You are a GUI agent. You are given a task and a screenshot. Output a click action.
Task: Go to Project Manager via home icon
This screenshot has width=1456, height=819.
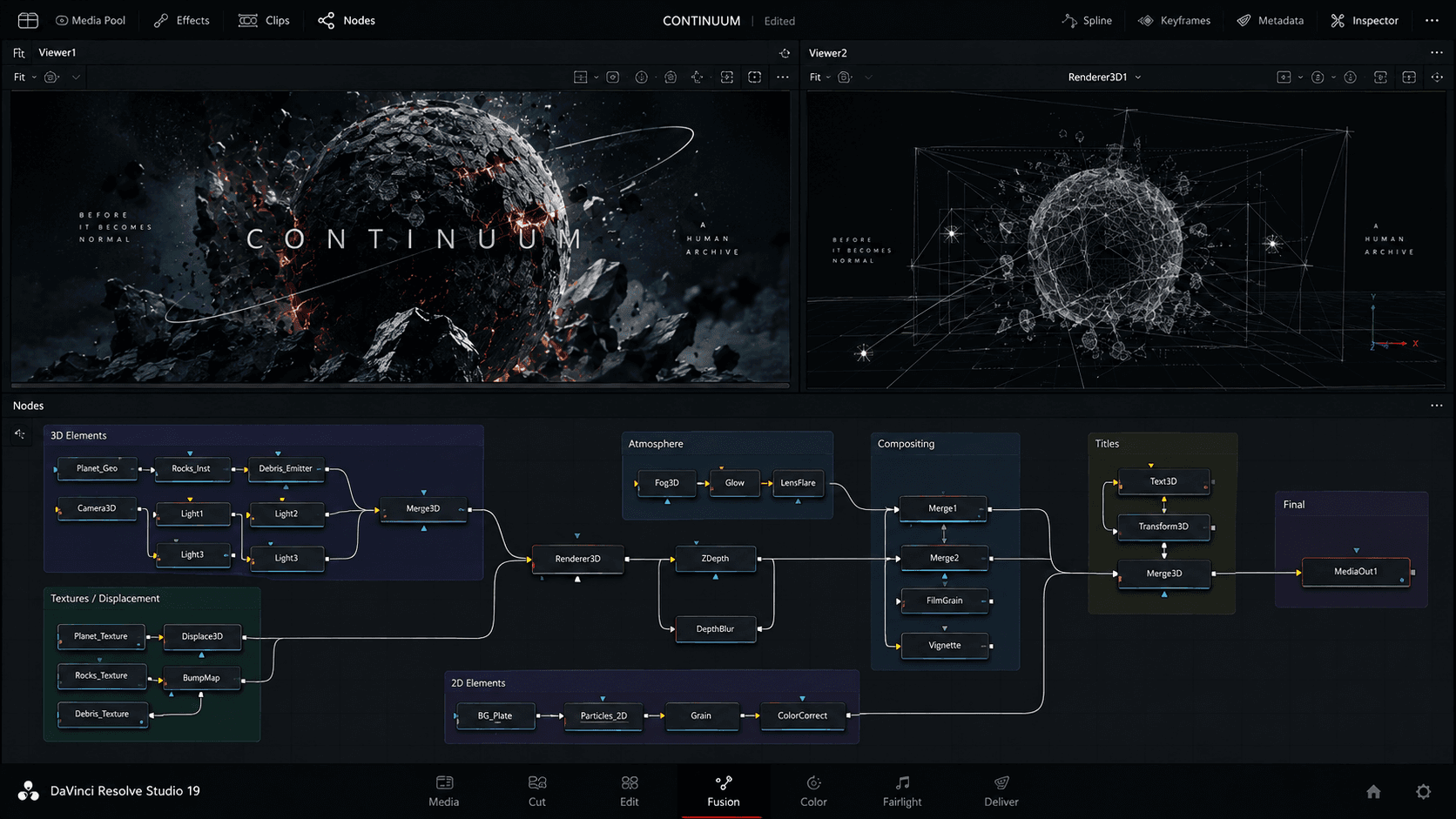click(x=1373, y=791)
